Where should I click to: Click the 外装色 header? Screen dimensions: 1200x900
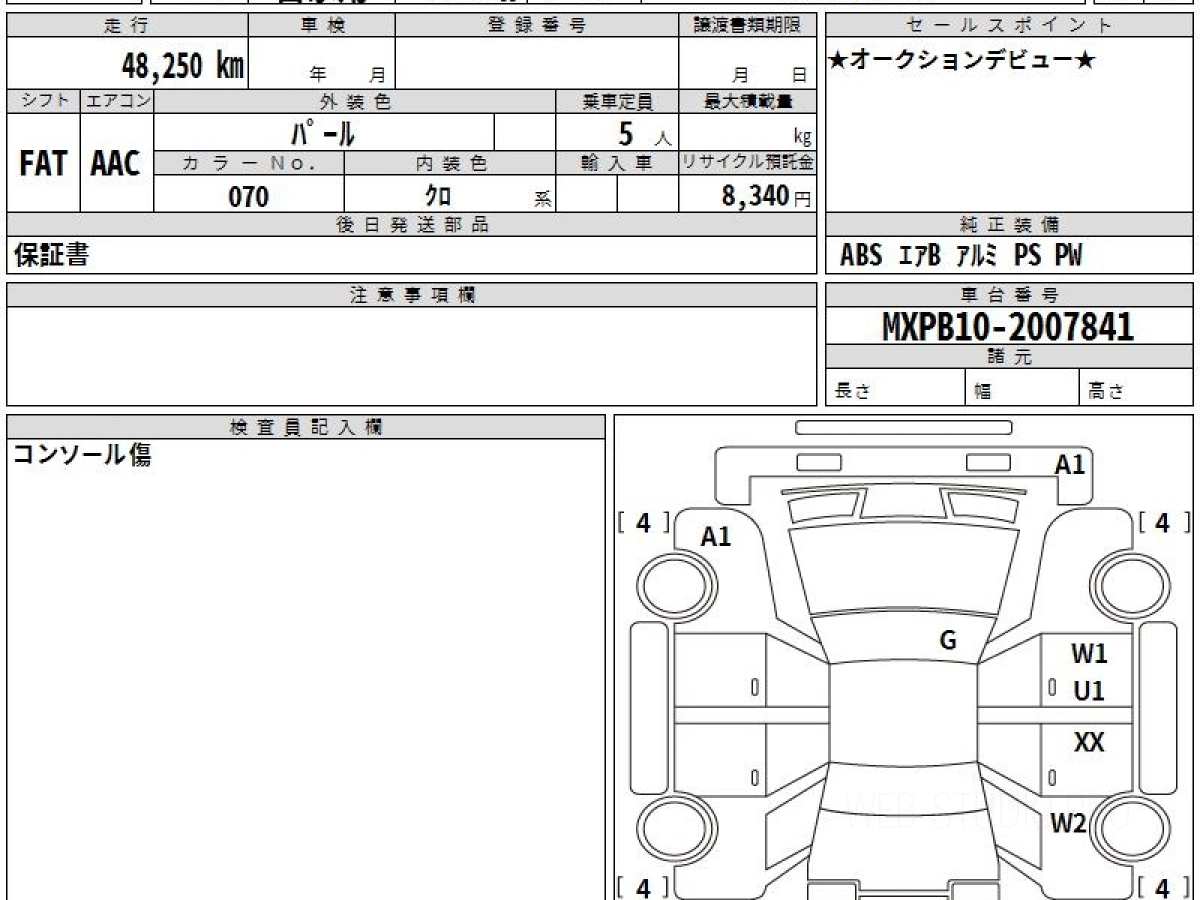355,101
